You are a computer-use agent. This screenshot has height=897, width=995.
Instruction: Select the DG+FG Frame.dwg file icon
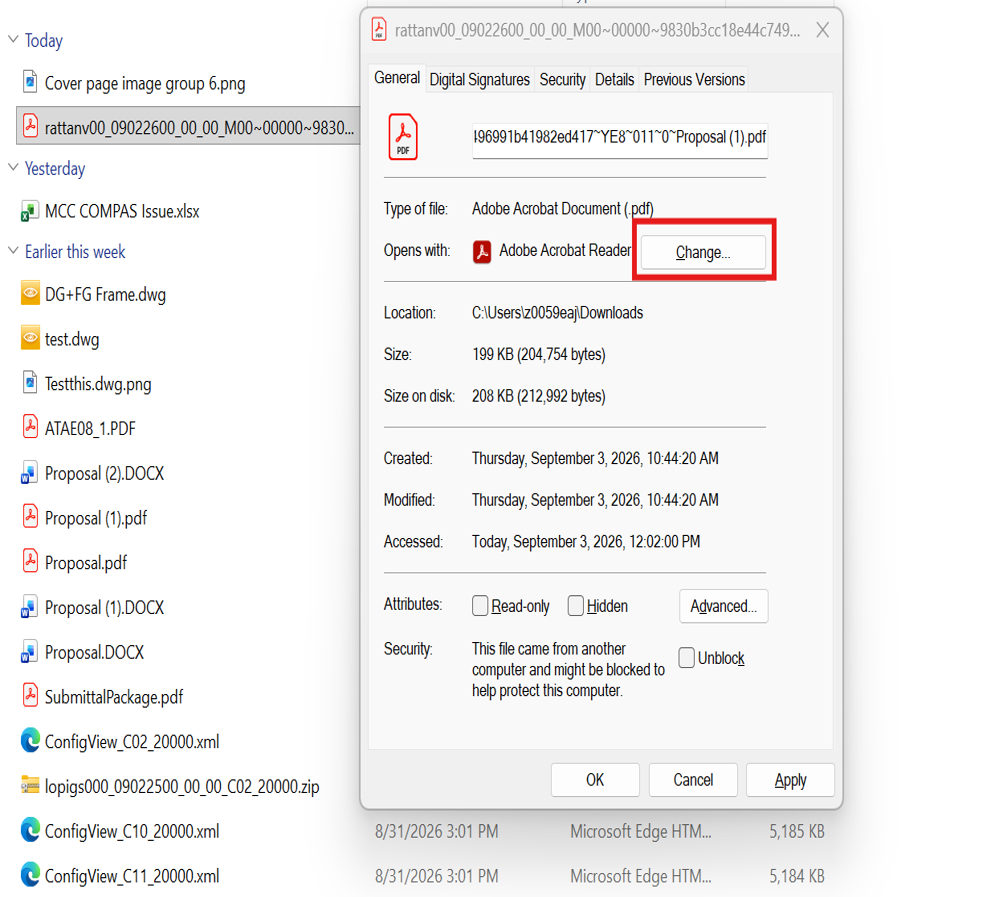coord(30,293)
